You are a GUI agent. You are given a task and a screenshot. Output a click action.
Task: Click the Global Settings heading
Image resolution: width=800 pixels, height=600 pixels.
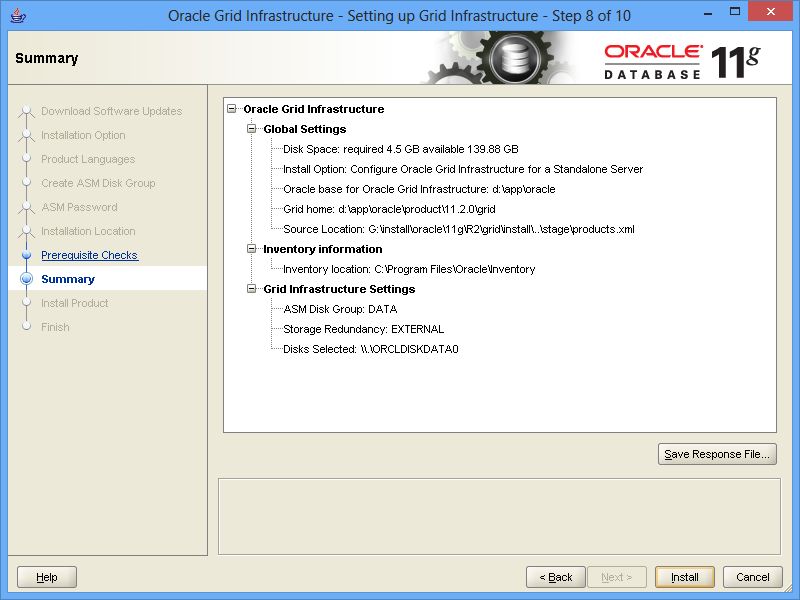[x=305, y=129]
